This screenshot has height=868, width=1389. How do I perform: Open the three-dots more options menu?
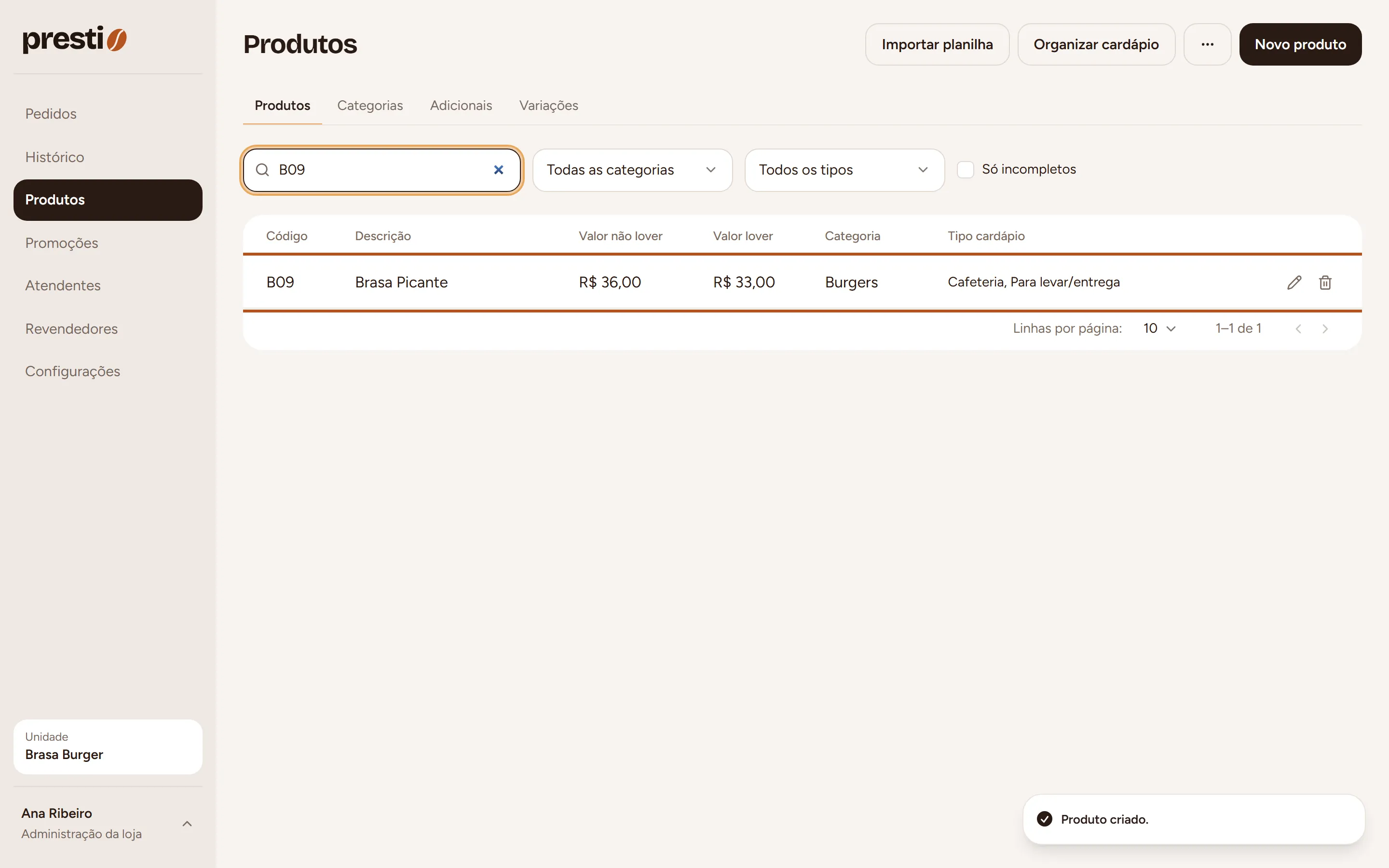pyautogui.click(x=1207, y=44)
